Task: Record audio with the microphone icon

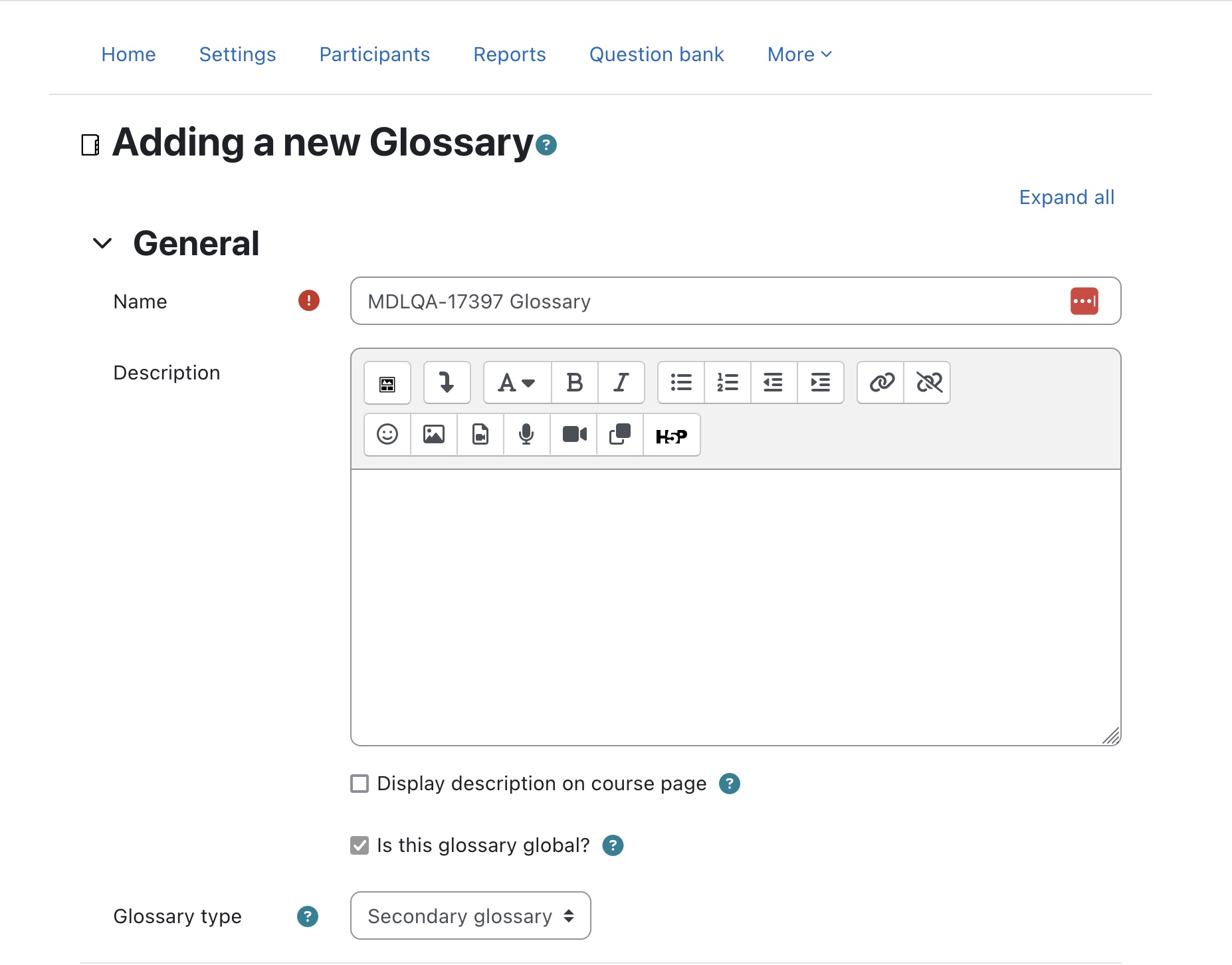Action: click(527, 435)
